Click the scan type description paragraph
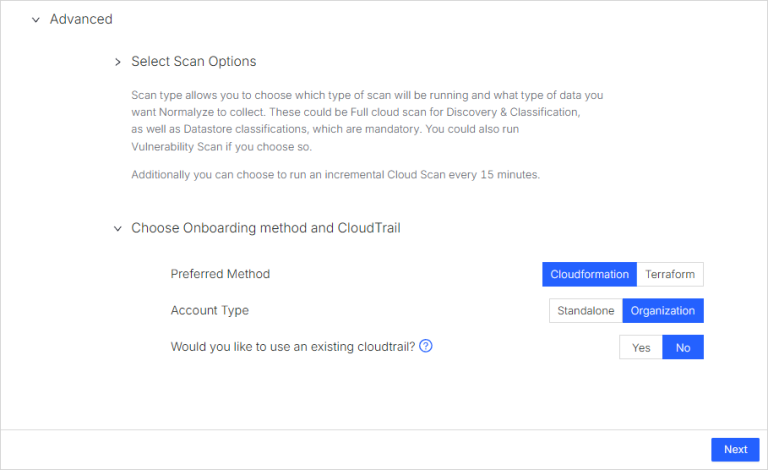 point(366,112)
